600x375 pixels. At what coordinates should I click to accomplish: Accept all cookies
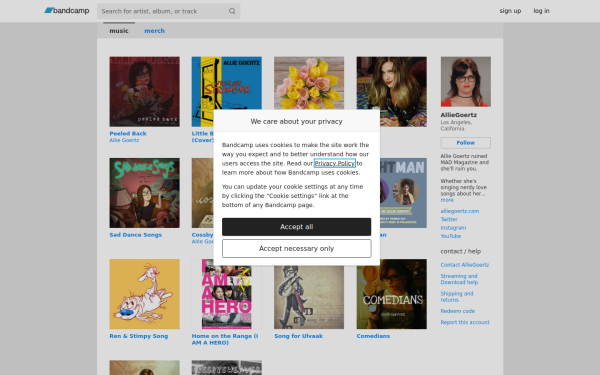tap(297, 227)
